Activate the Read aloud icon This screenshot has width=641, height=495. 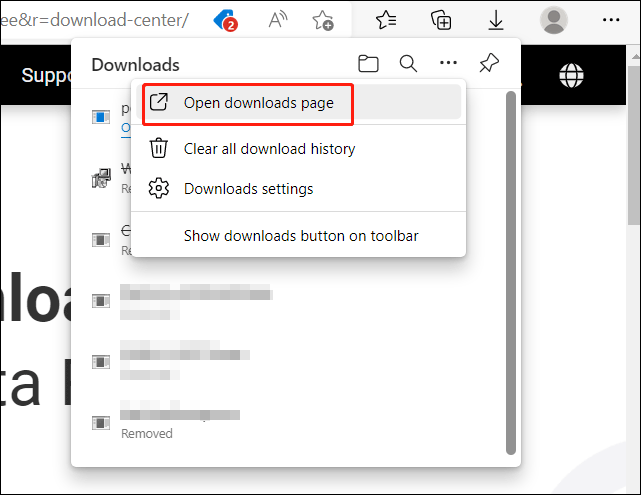pos(278,19)
